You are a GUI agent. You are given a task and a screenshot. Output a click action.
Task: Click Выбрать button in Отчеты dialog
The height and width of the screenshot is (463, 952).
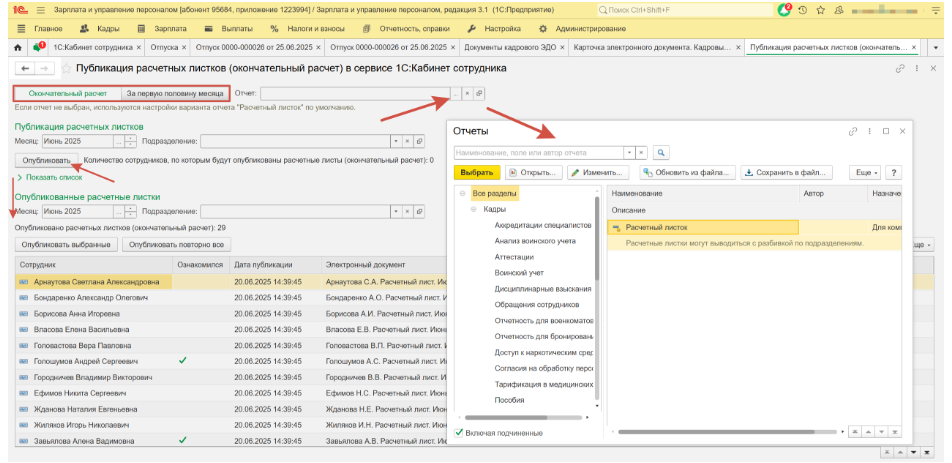[x=477, y=172]
